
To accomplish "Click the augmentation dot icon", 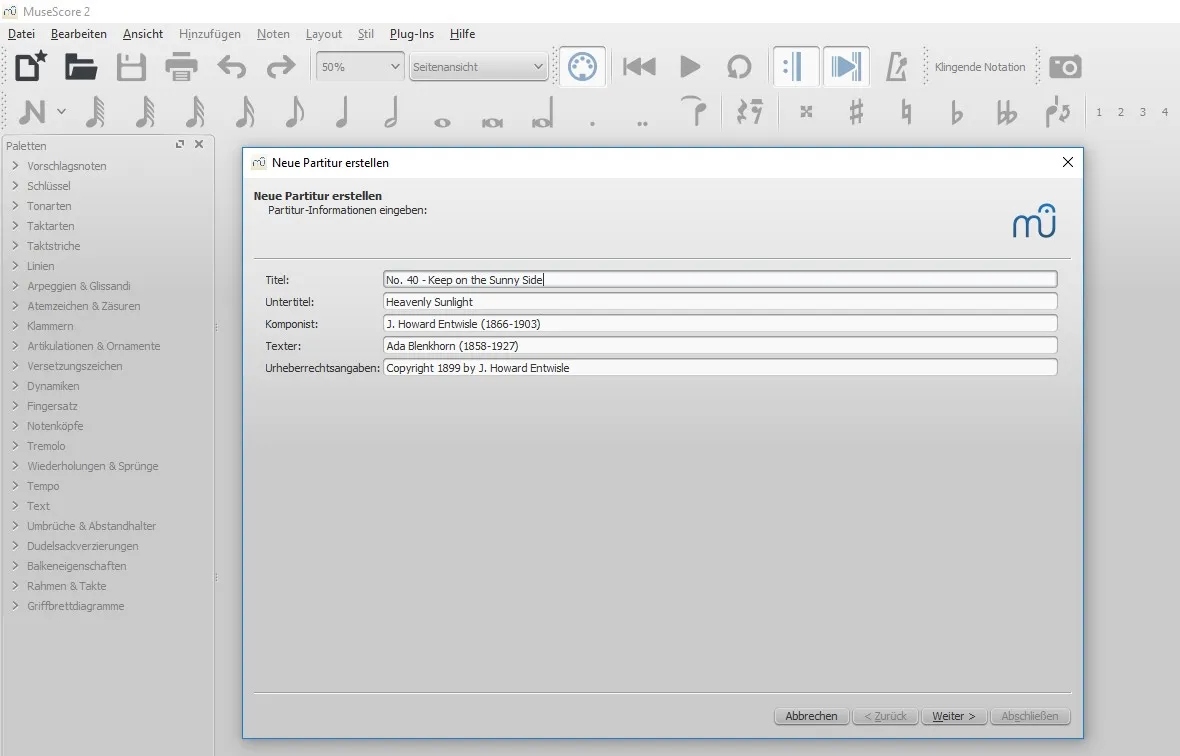I will 592,123.
